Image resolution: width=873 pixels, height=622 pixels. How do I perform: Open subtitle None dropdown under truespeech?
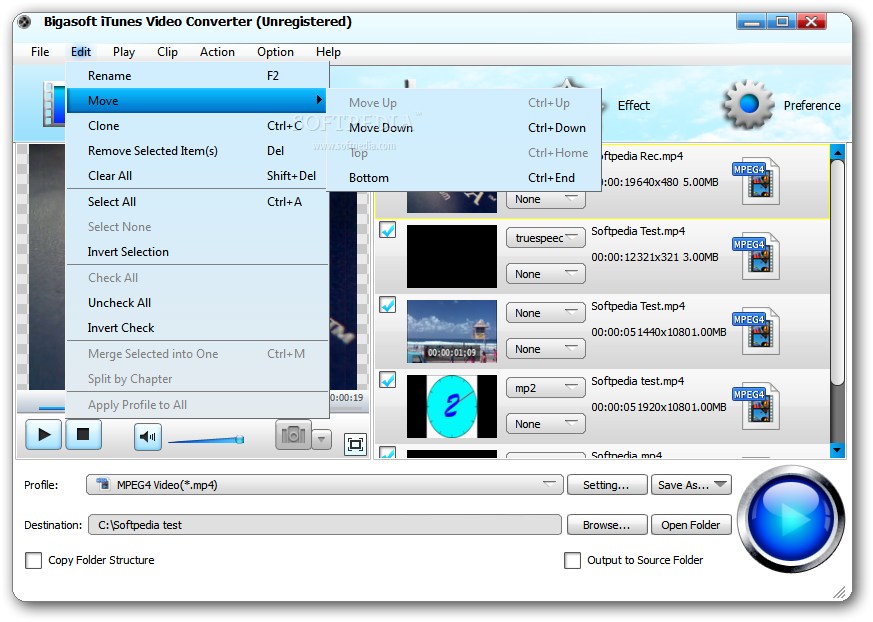(546, 274)
